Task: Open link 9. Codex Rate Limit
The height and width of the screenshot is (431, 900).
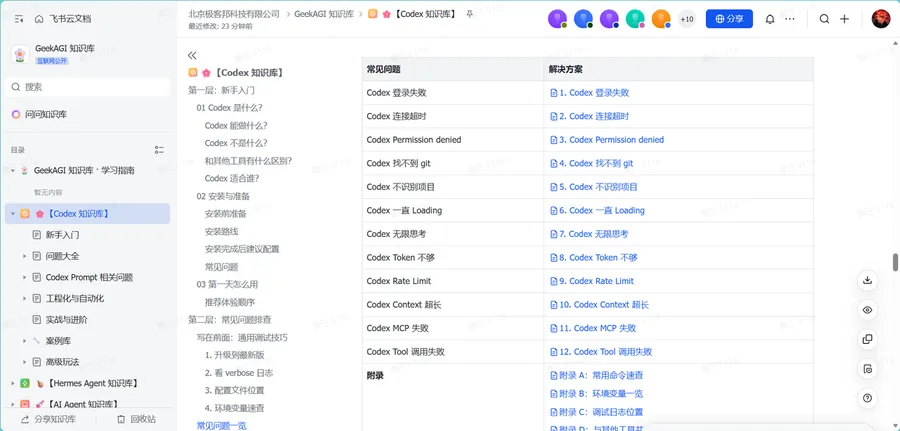Action: click(596, 281)
